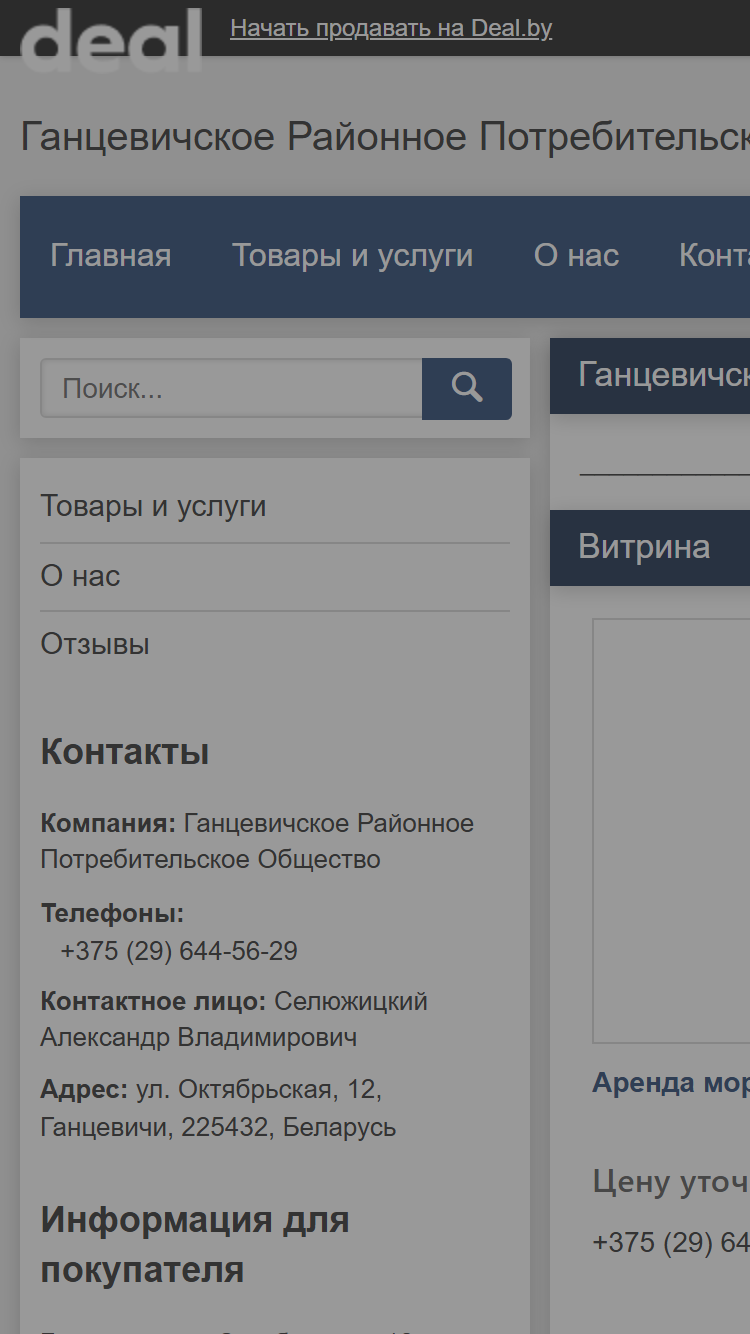Click the 'Информация для покупателя' heading
750x1334 pixels.
pos(195,1245)
